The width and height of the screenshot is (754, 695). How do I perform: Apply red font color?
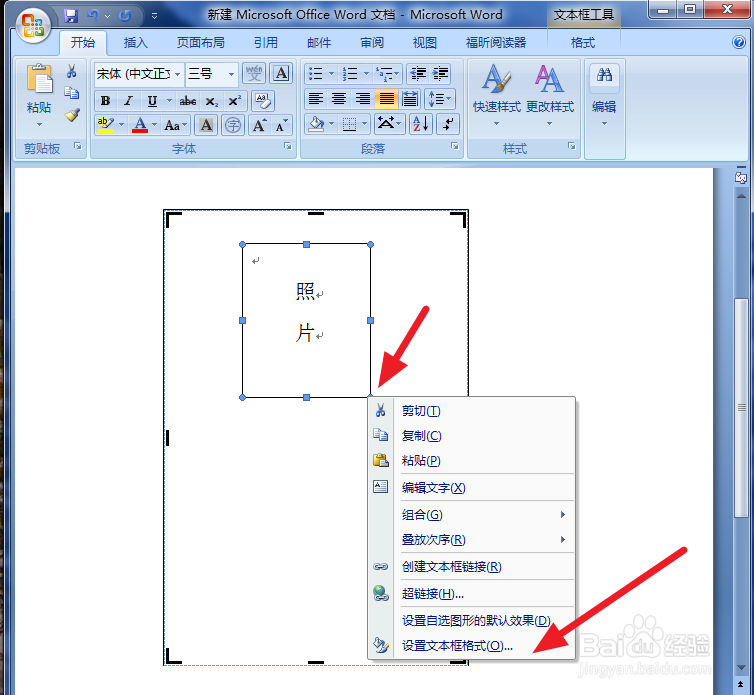pos(140,125)
